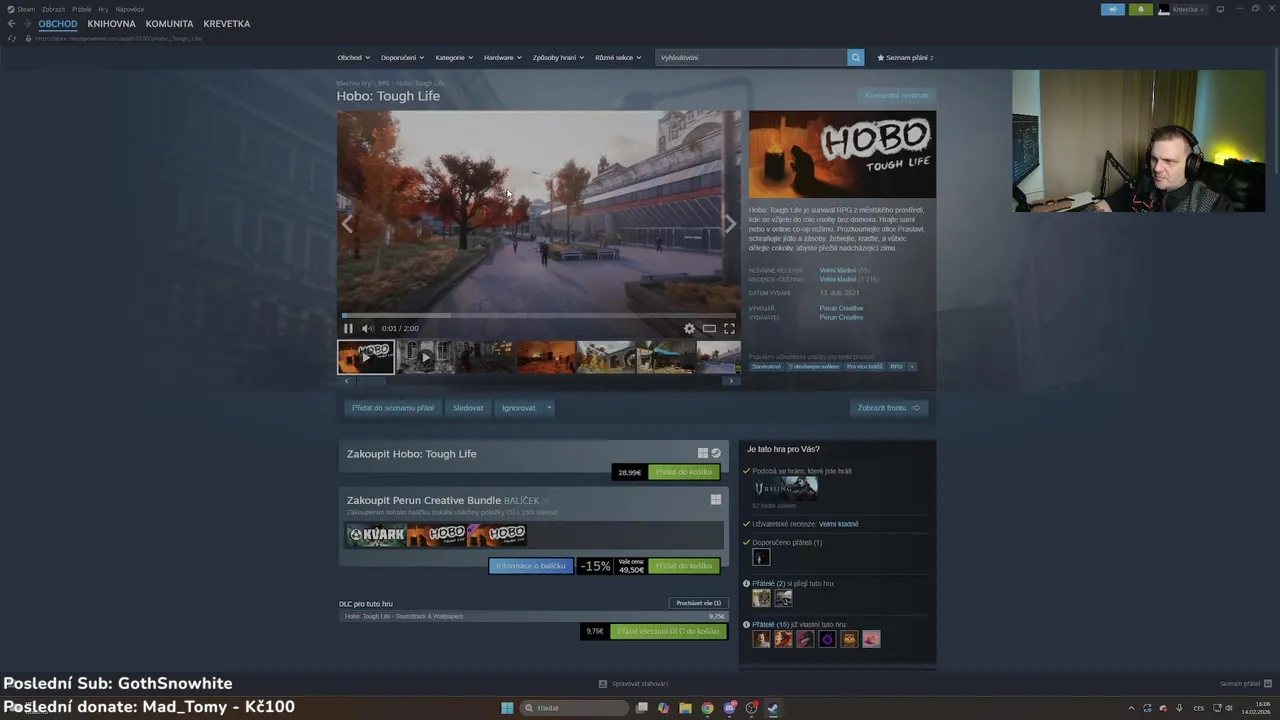Click the thumbnail strip right arrow
The width and height of the screenshot is (1280, 720).
pyautogui.click(x=731, y=381)
